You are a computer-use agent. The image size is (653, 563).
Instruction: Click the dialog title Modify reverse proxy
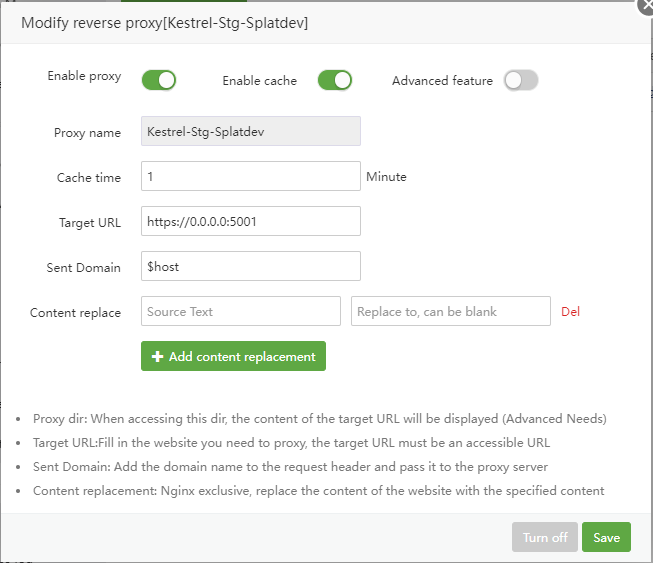coord(164,22)
